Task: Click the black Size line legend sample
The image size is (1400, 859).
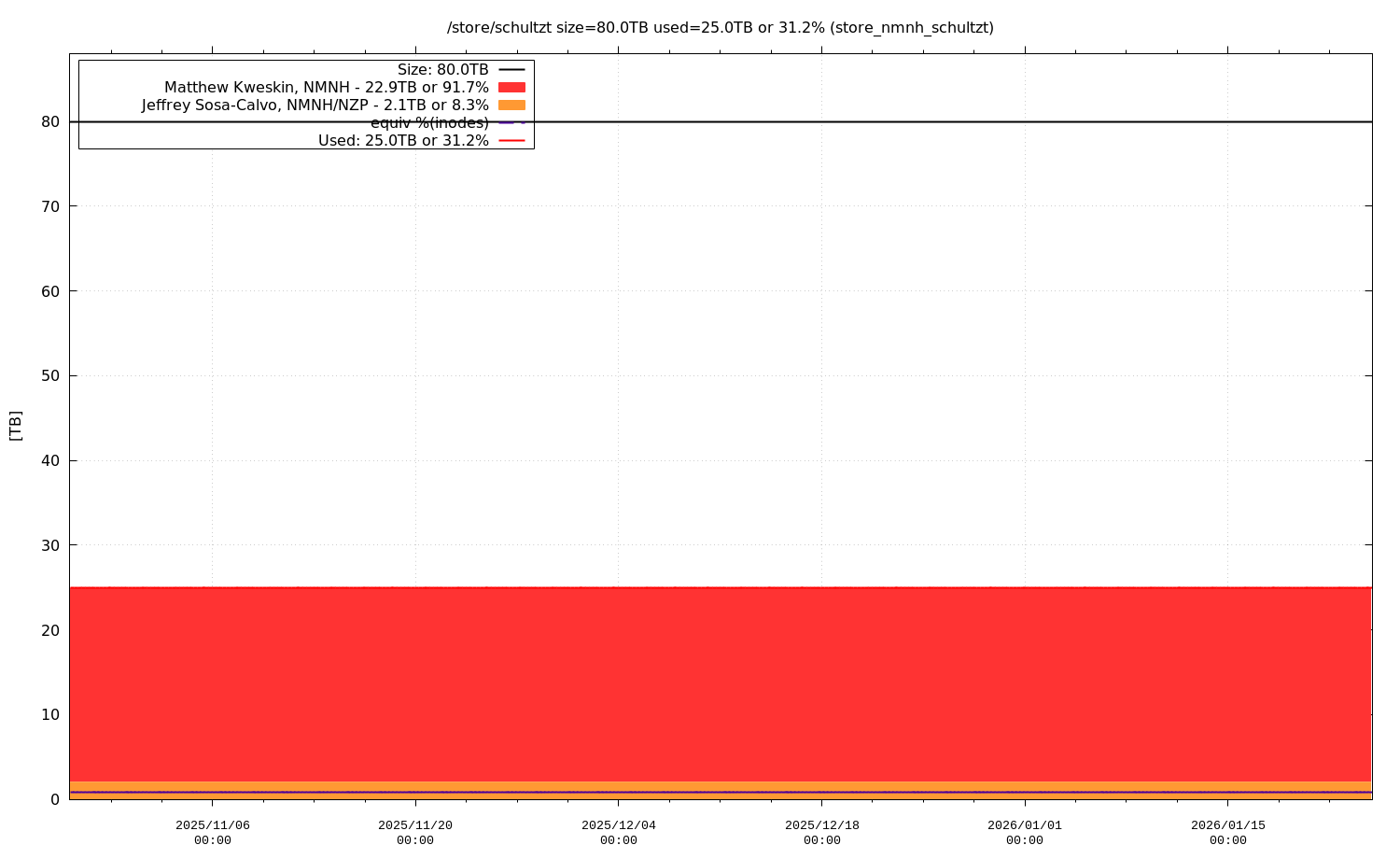Action: (511, 69)
